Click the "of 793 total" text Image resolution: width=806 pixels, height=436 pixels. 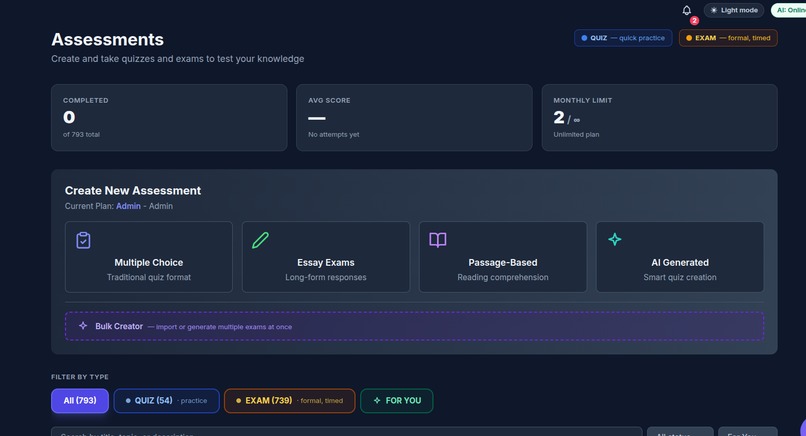point(81,135)
